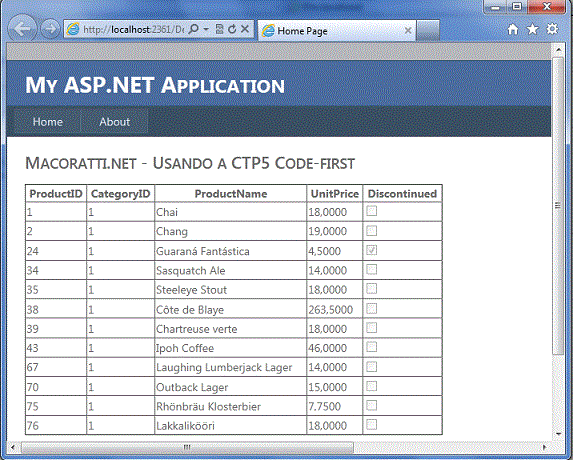The height and width of the screenshot is (460, 573).
Task: Click the 4,5000 unit price cell
Action: (x=335, y=251)
